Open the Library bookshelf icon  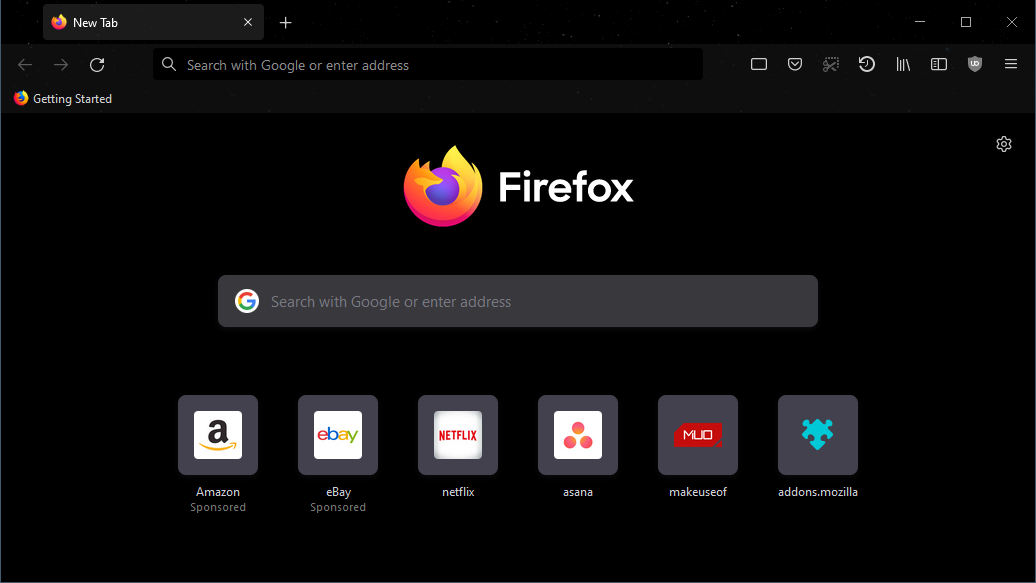(x=903, y=65)
